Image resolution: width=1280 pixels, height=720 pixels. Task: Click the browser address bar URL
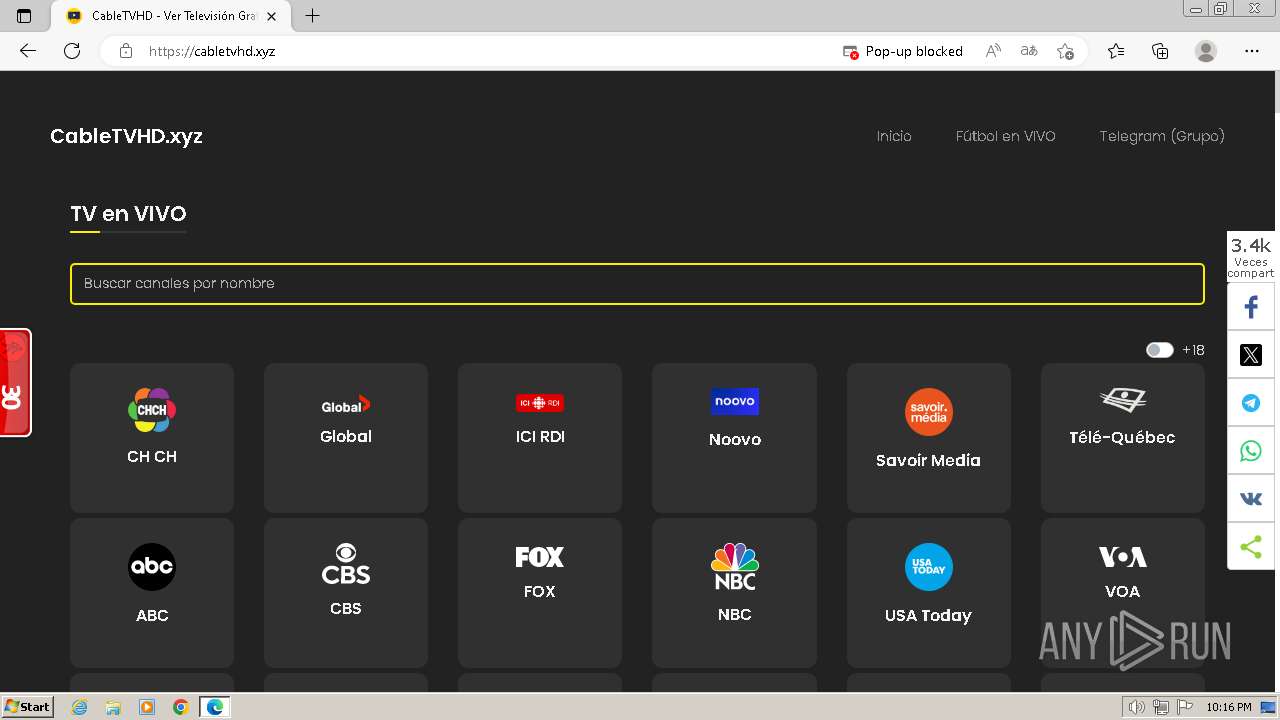(212, 51)
